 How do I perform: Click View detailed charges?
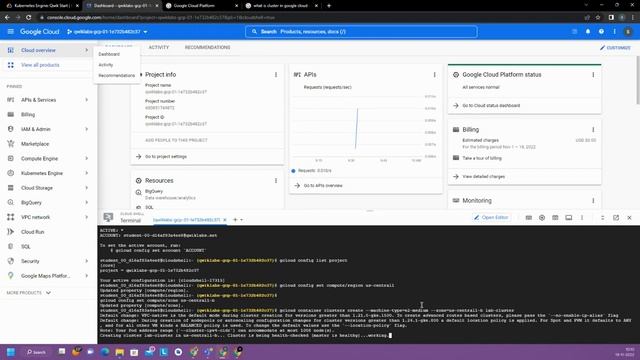click(x=483, y=176)
